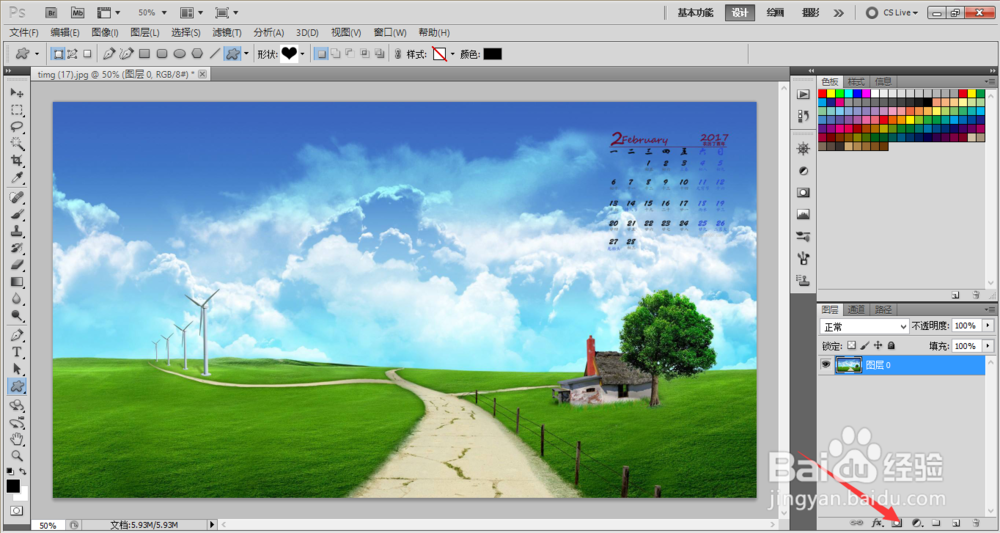The image size is (1000, 533).
Task: Click the foreground color swatch in toolbox
Action: (x=13, y=486)
